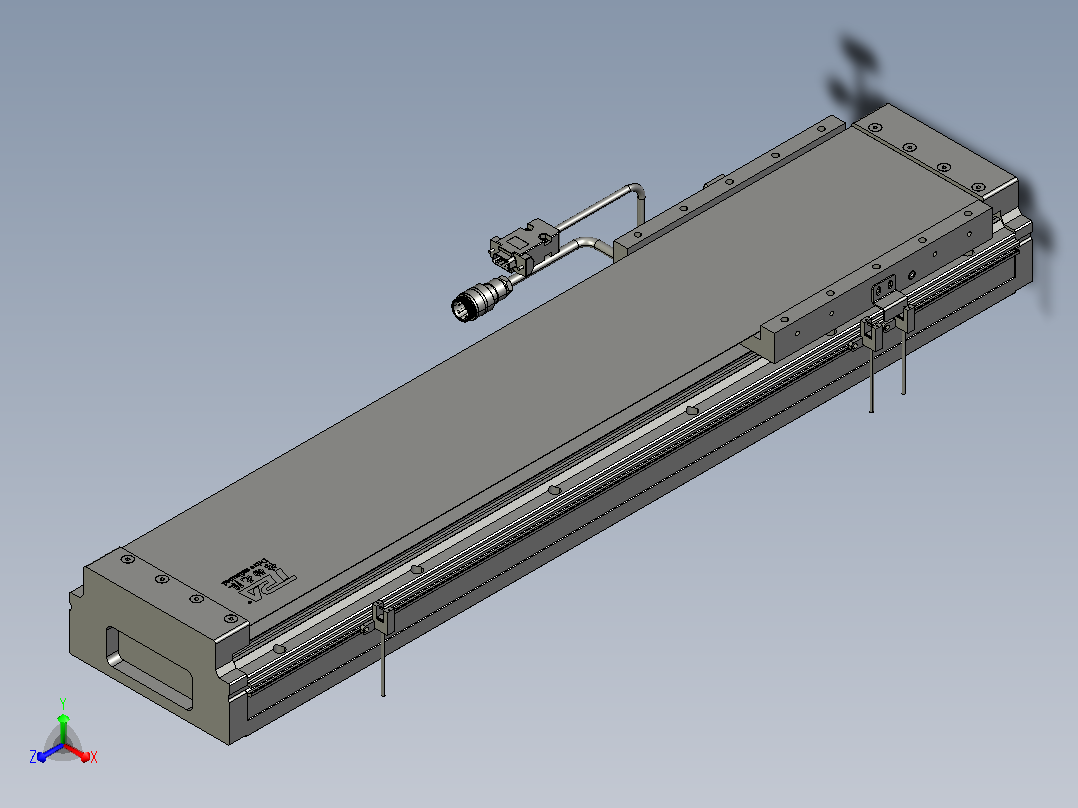The width and height of the screenshot is (1078, 808).
Task: Select the D-sub connector plug on the cable
Action: 523,248
